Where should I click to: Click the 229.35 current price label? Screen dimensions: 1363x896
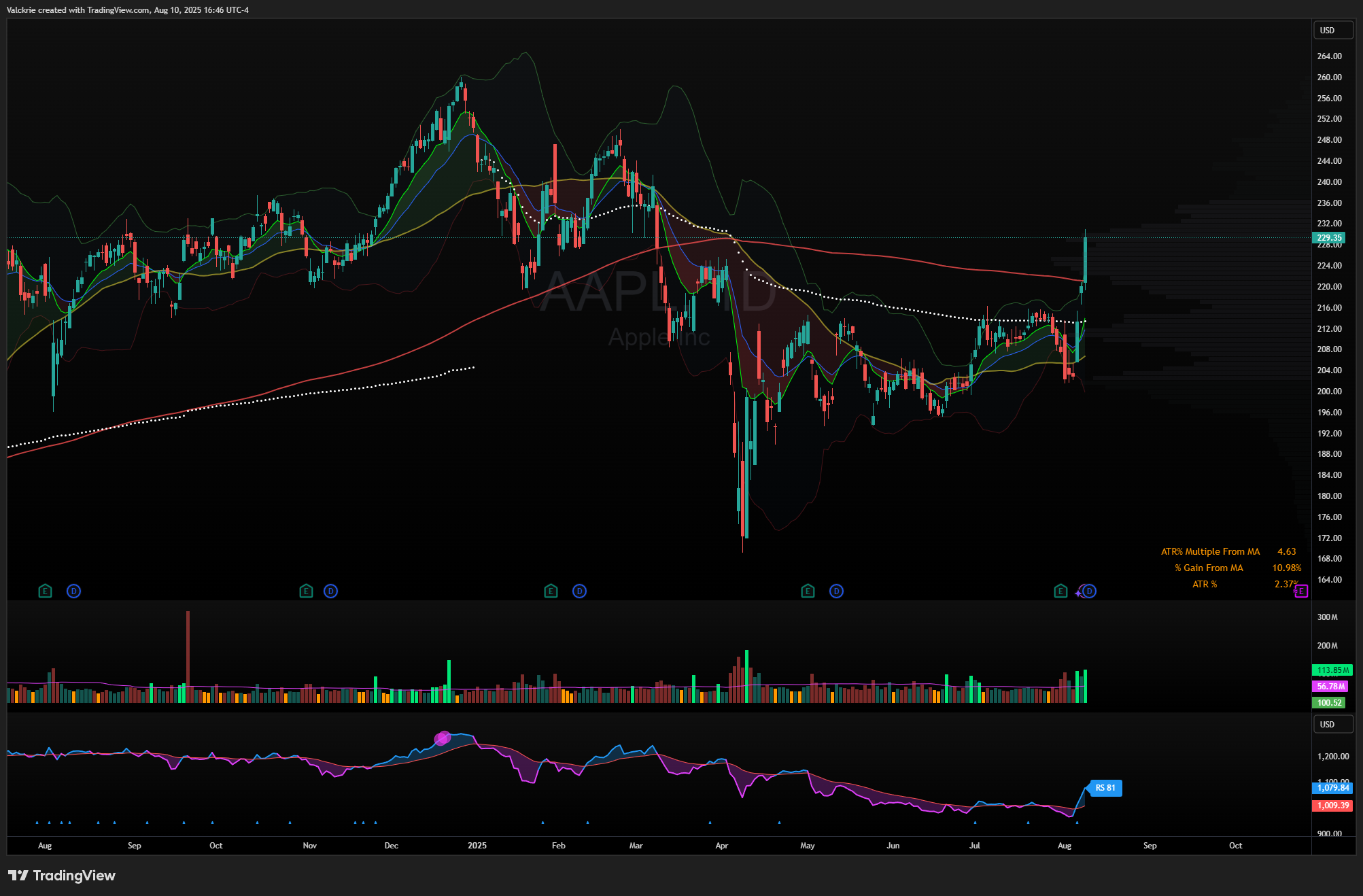coord(1328,238)
